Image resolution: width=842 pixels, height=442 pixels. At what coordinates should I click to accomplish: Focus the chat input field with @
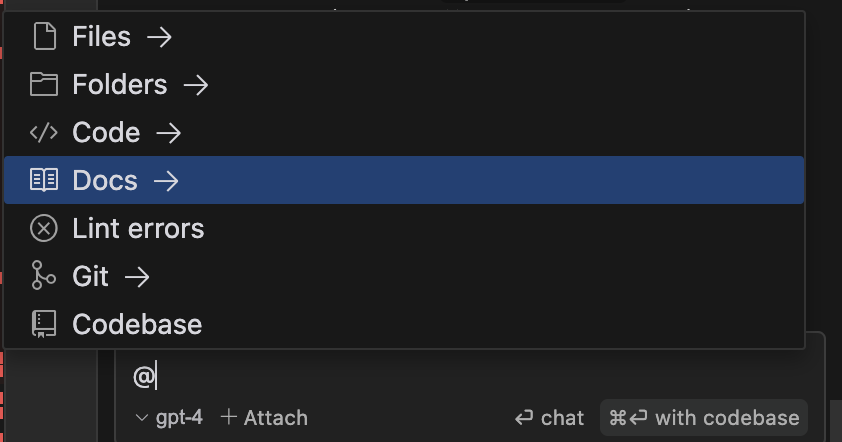pos(467,376)
